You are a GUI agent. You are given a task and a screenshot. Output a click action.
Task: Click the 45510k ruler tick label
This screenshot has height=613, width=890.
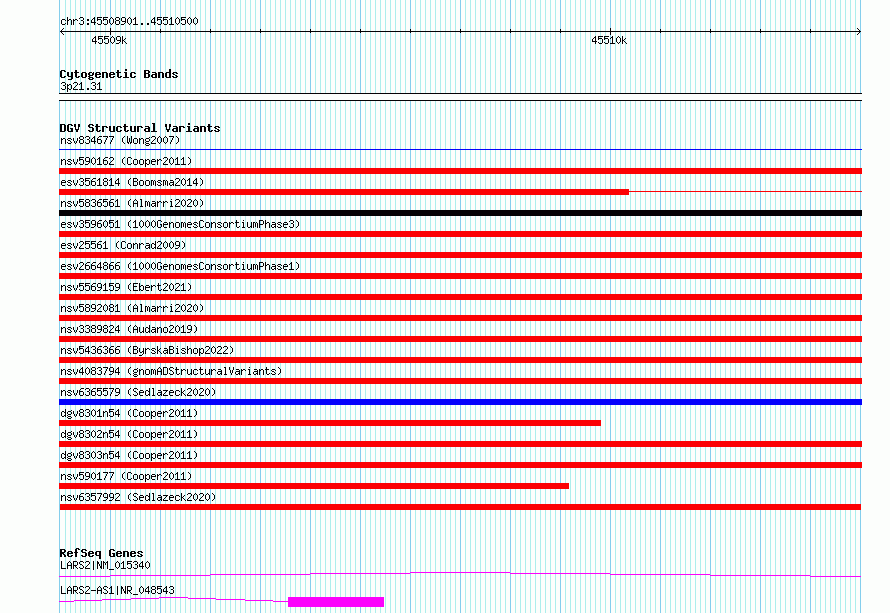point(609,40)
